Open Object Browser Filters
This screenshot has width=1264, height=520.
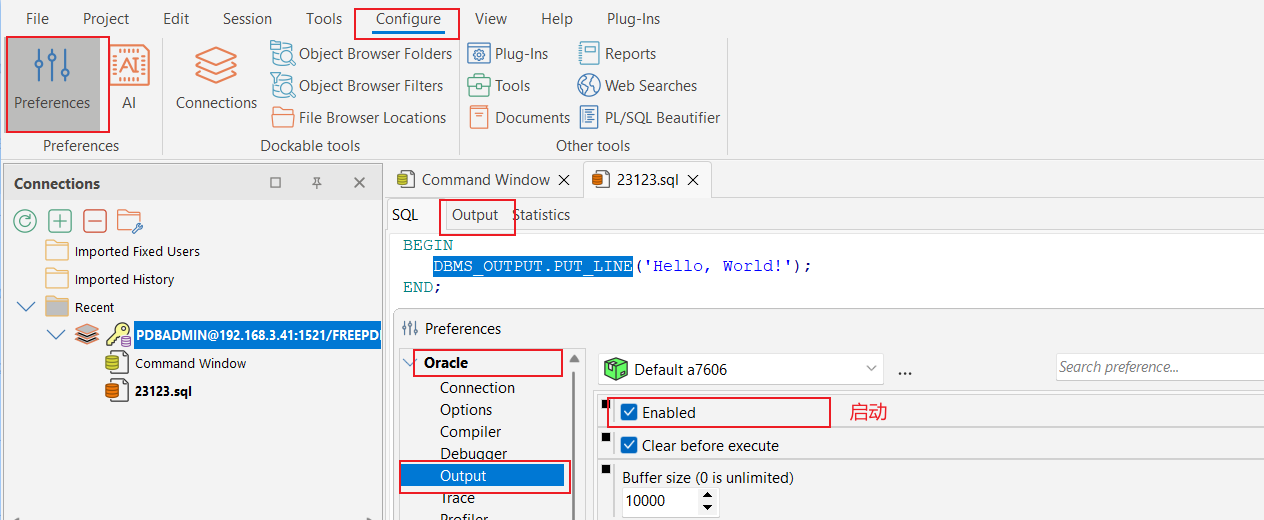357,86
